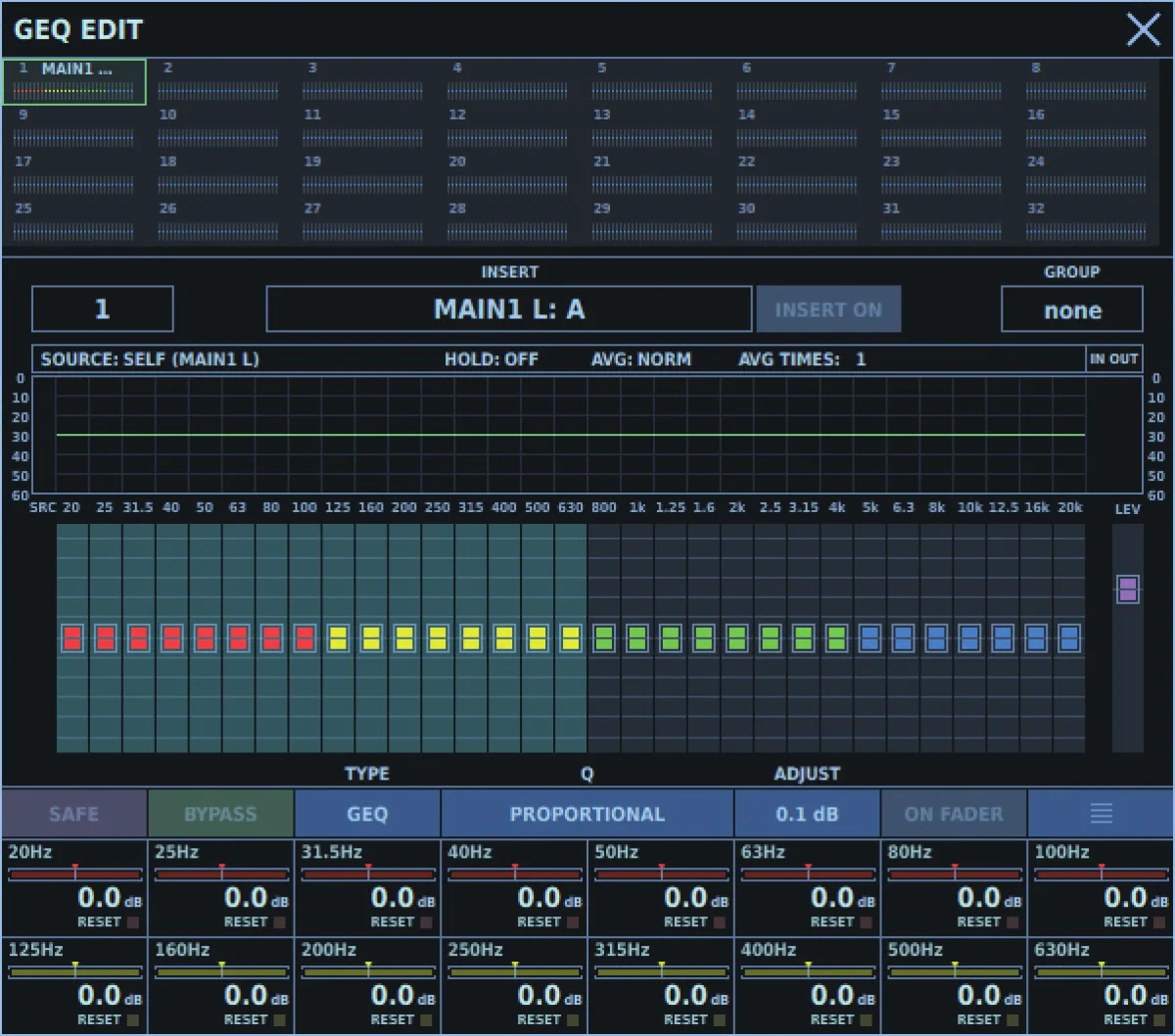
Task: Click the 2k green fader knob
Action: [736, 638]
